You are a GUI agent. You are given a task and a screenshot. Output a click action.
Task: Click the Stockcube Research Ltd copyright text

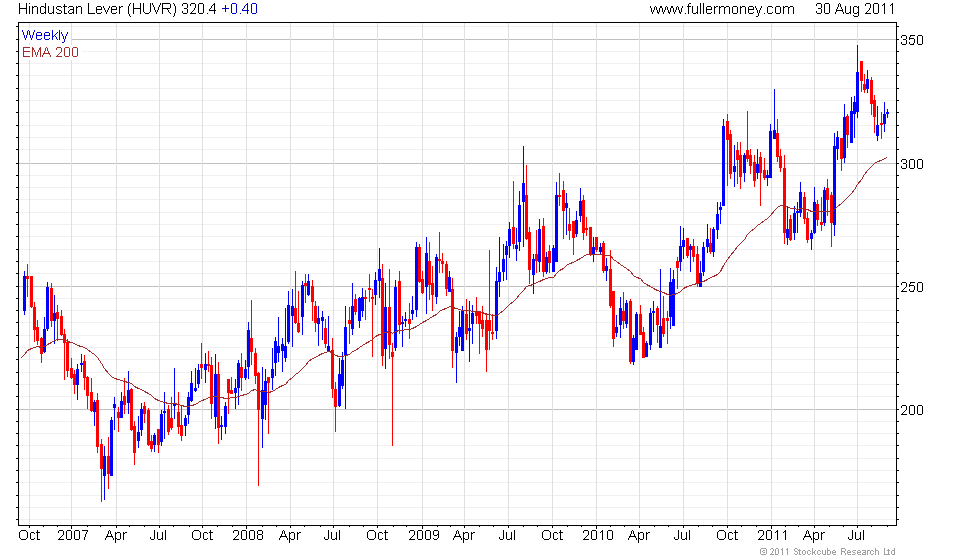[827, 552]
